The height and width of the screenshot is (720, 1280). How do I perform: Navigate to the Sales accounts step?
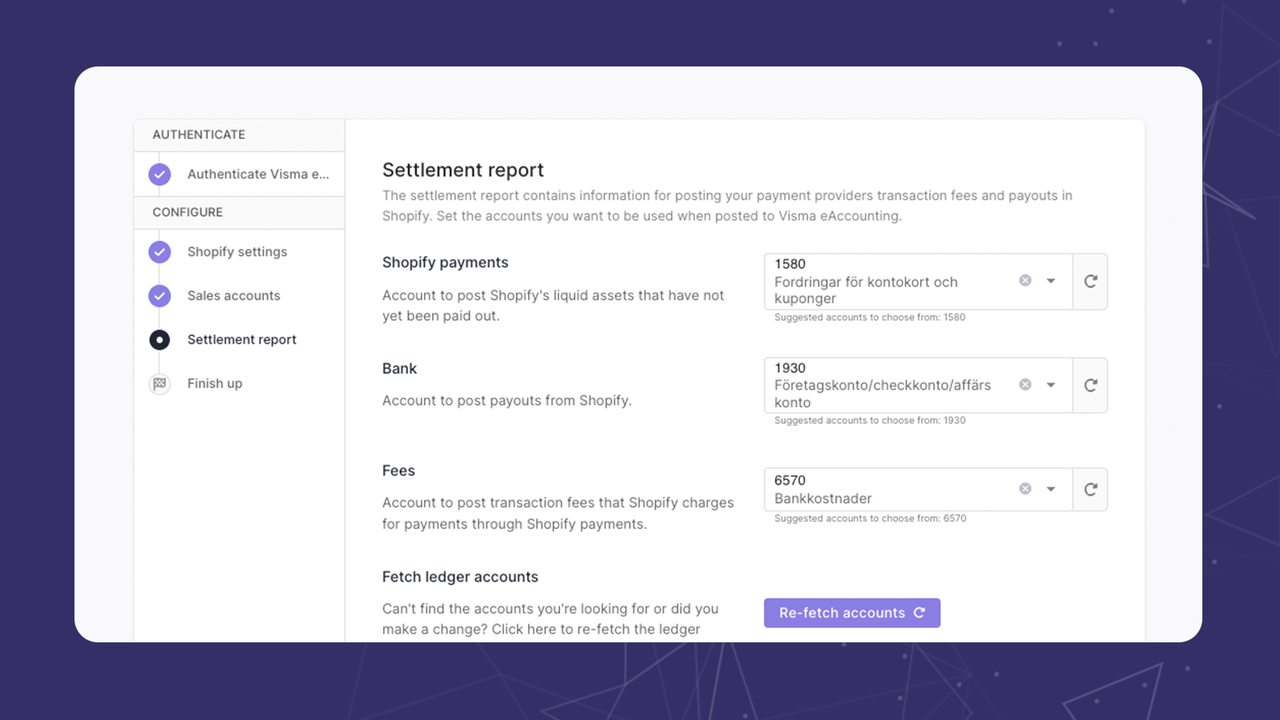point(234,295)
